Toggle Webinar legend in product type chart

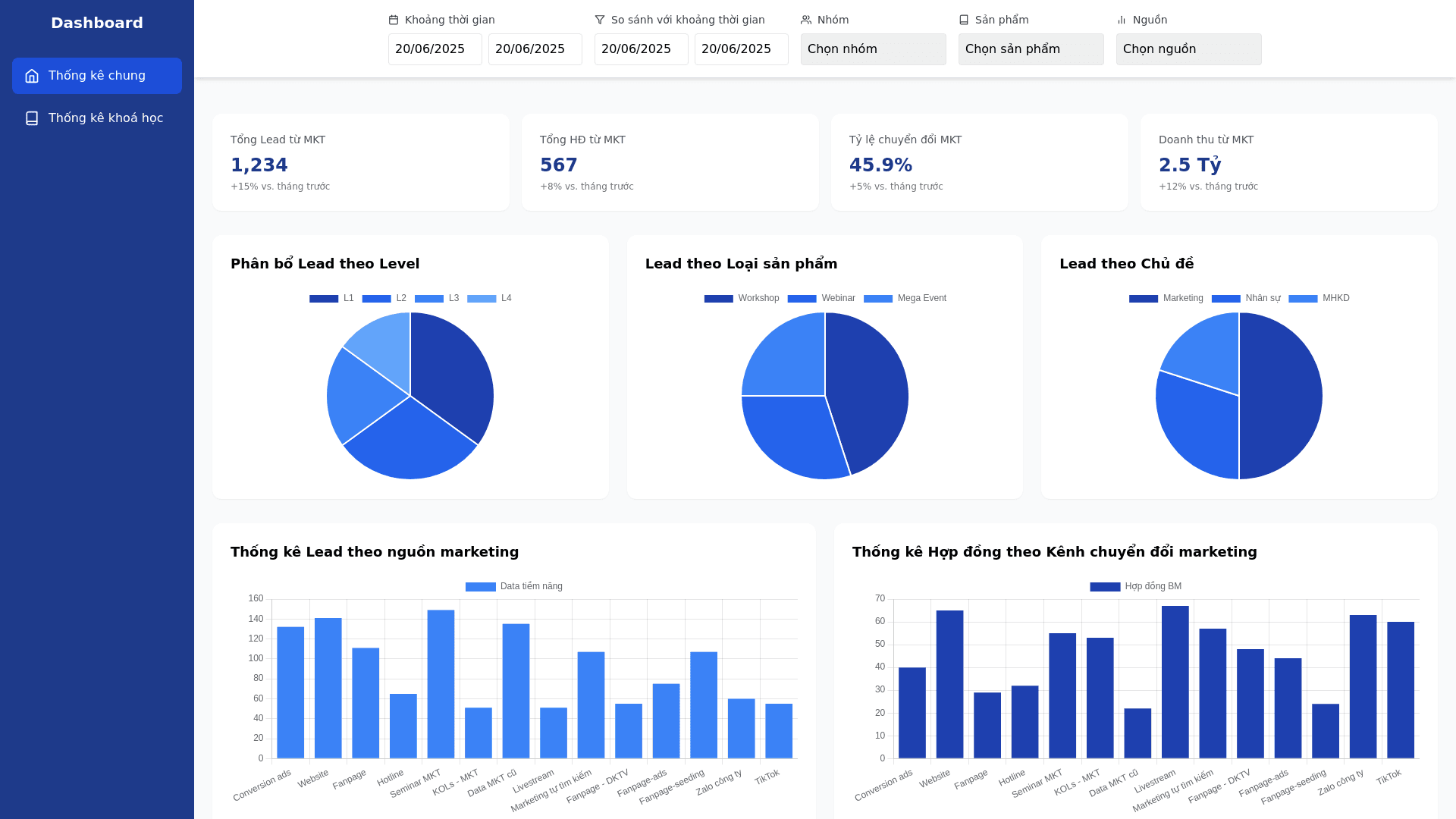click(821, 299)
